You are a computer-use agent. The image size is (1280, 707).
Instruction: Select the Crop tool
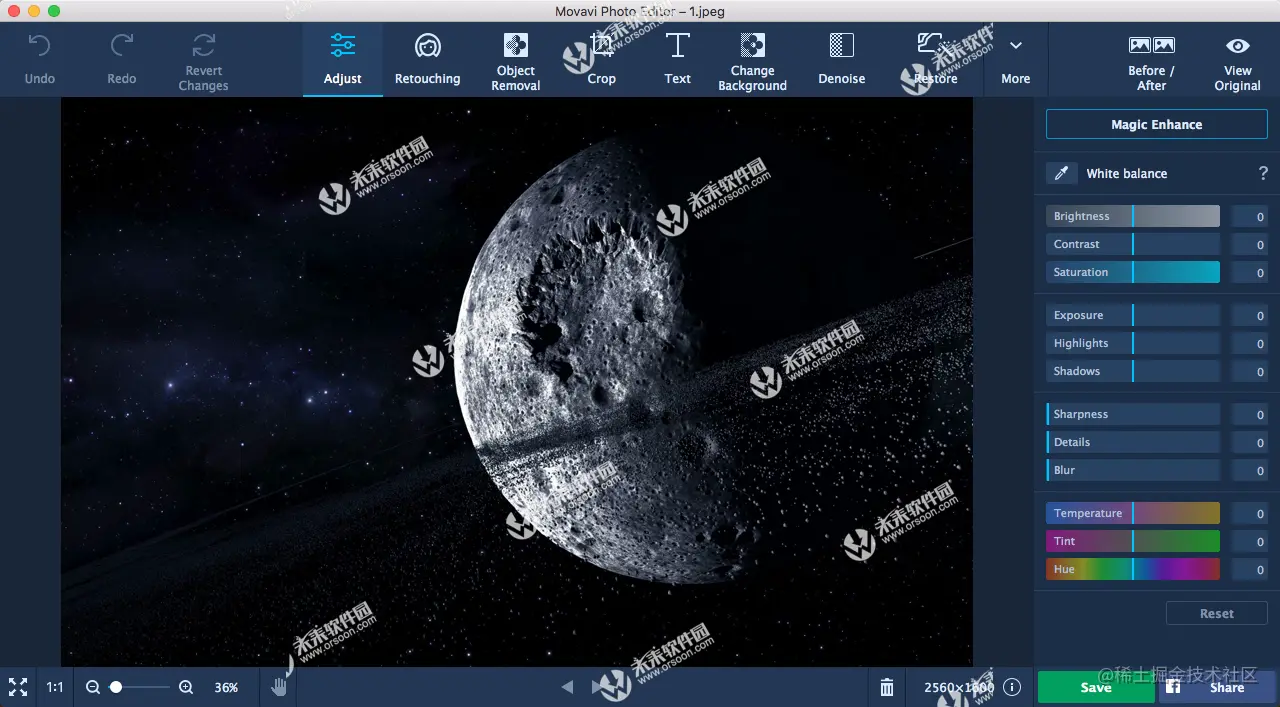pyautogui.click(x=601, y=59)
